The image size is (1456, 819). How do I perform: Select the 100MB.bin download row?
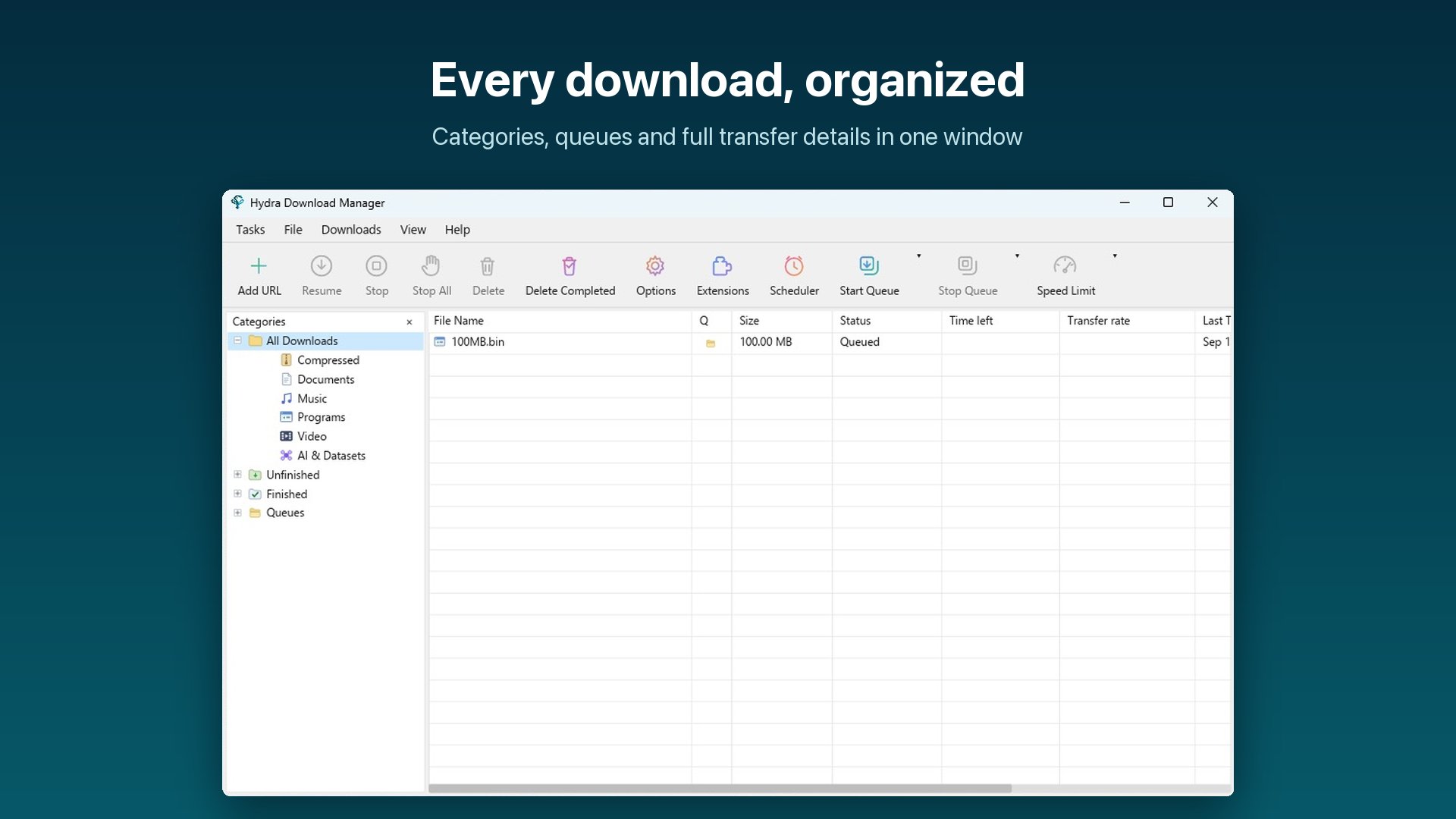[830, 342]
